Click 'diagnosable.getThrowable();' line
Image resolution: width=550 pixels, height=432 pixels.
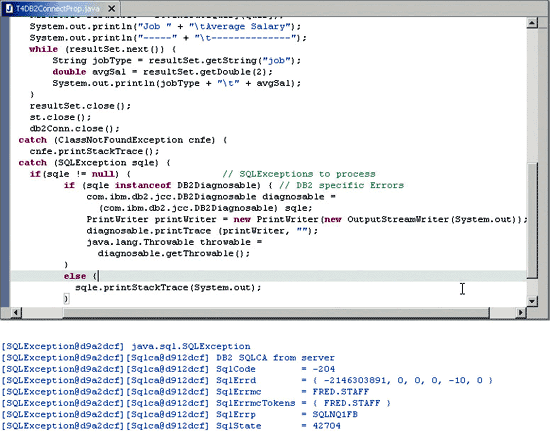coord(174,253)
